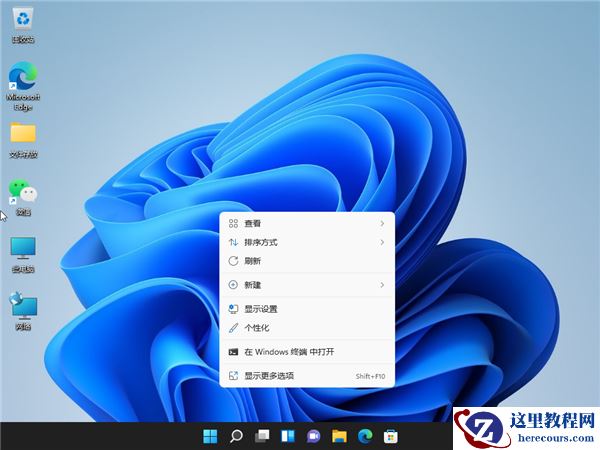This screenshot has height=450, width=600.
Task: Open the Widgets taskbar icon
Action: 288,436
